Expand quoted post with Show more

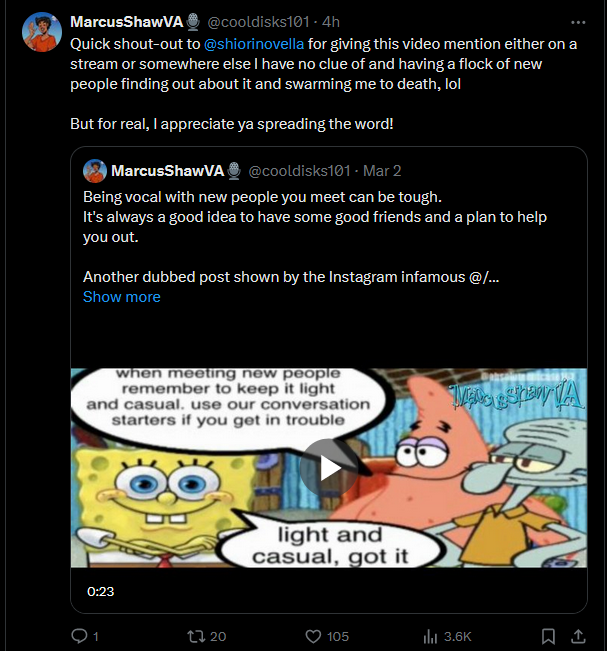[x=122, y=297]
